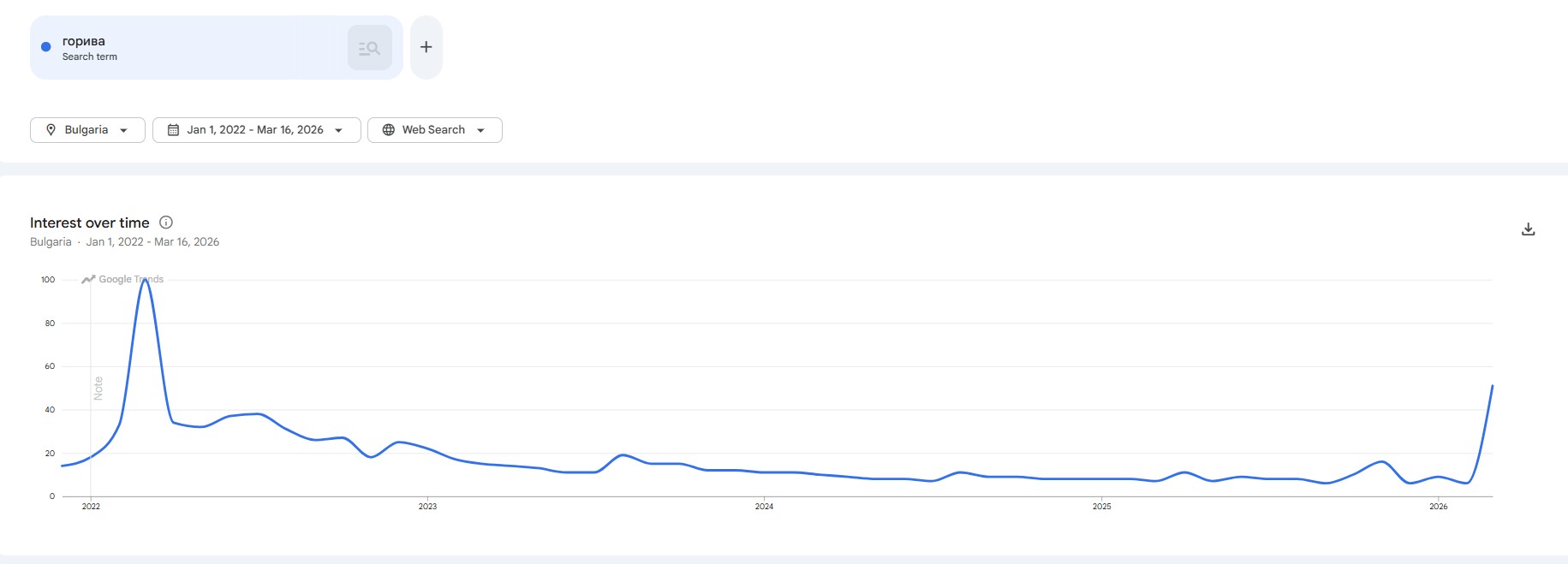Click the Google Trends logo on the chart
Image resolution: width=1568 pixels, height=564 pixels.
(x=122, y=279)
